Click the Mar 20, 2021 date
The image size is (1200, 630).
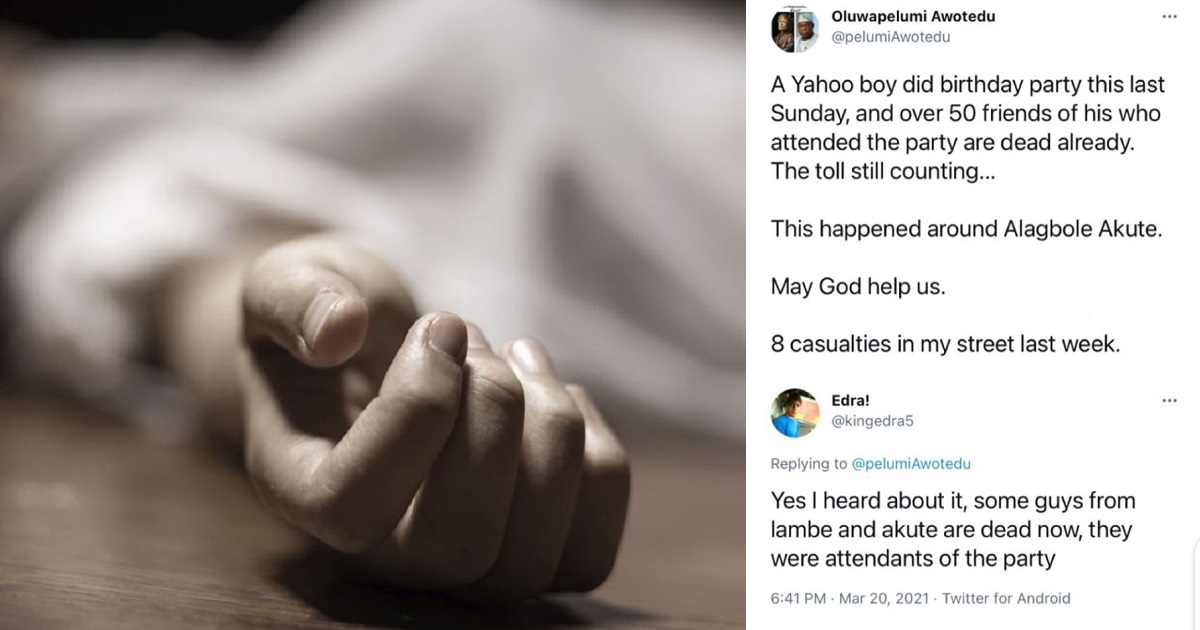pos(879,598)
